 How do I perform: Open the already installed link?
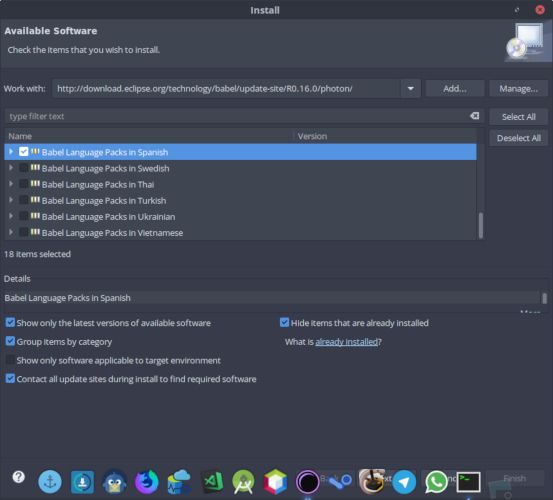pos(346,342)
